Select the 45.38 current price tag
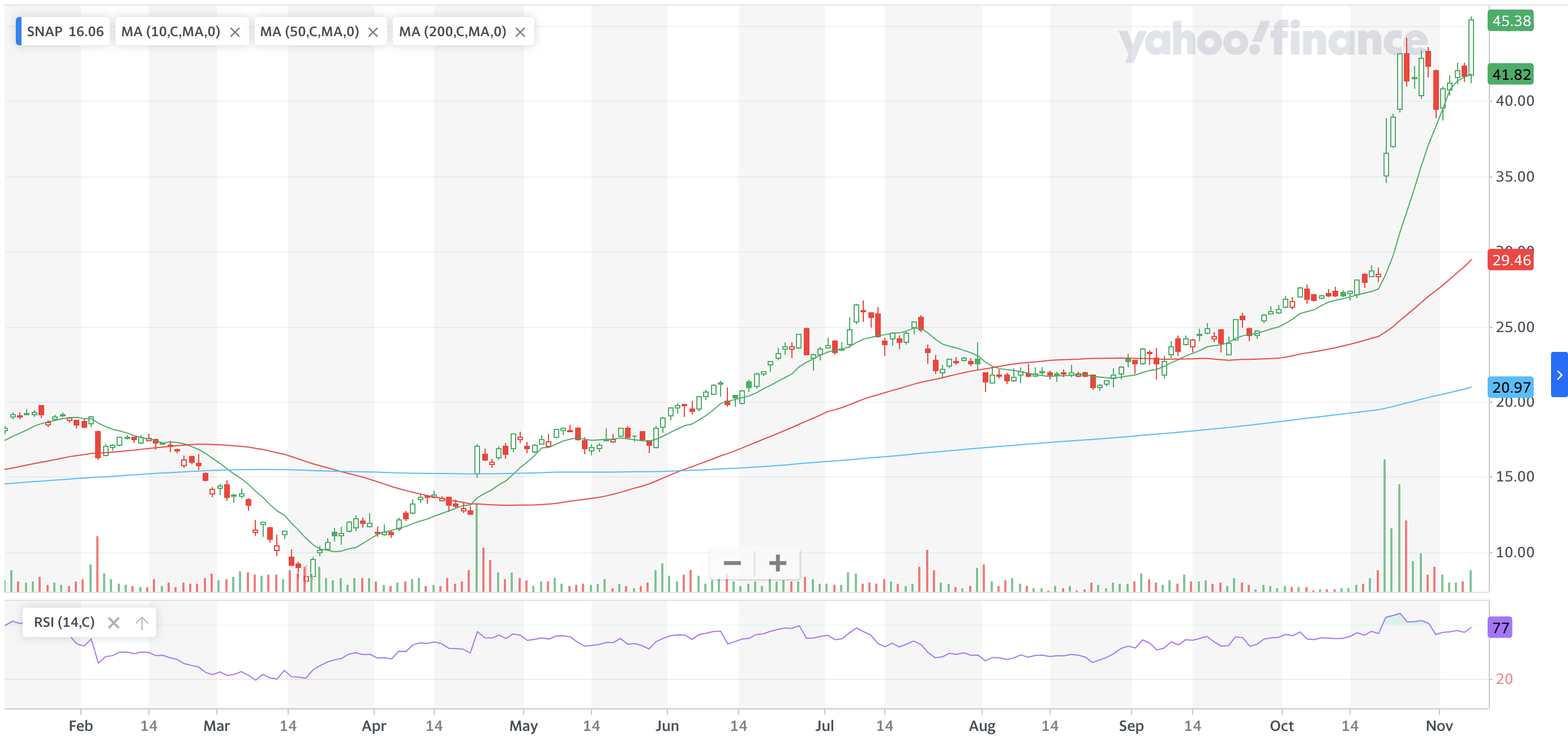This screenshot has height=740, width=1568. 1511,21
